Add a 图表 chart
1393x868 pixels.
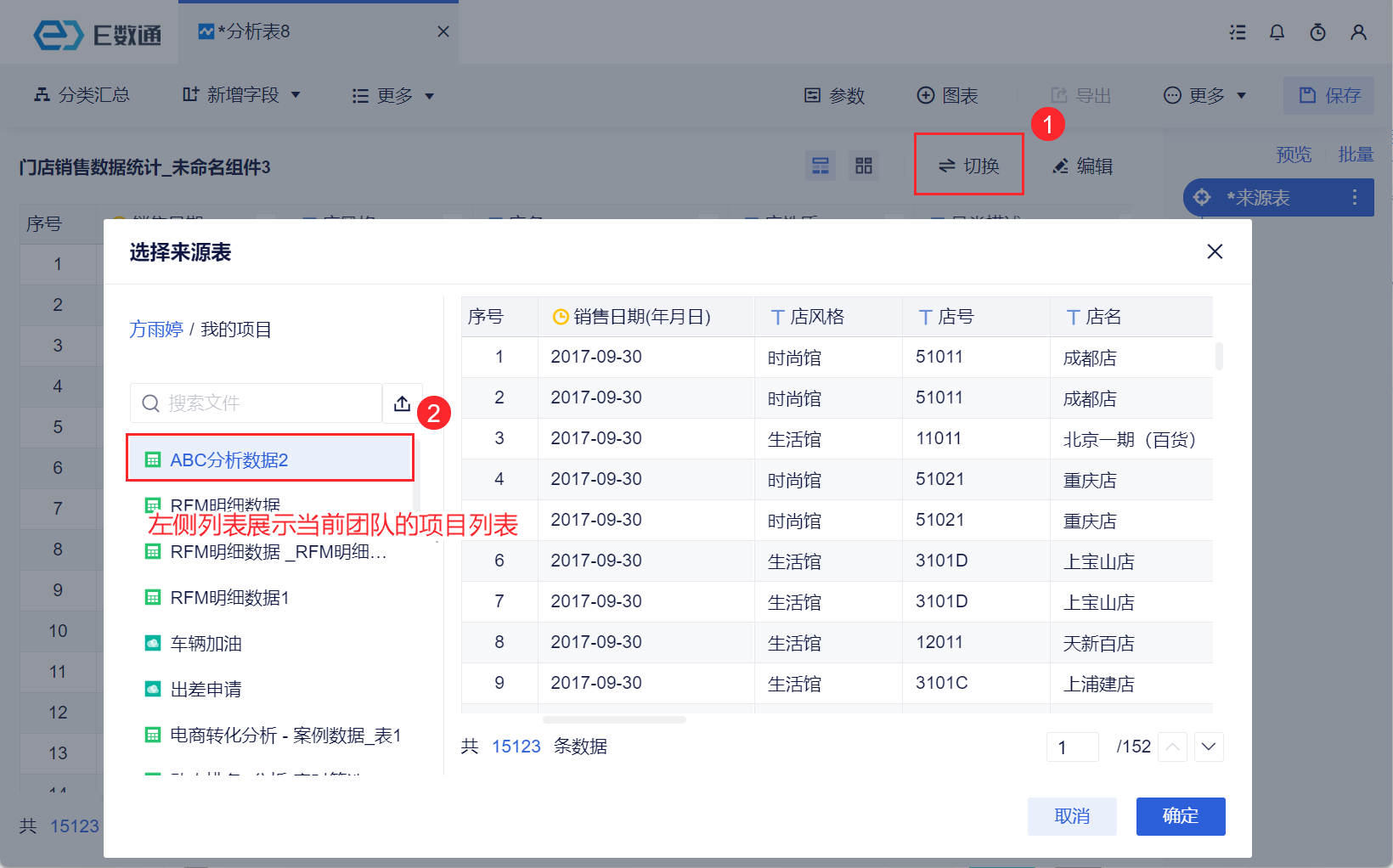tap(948, 96)
